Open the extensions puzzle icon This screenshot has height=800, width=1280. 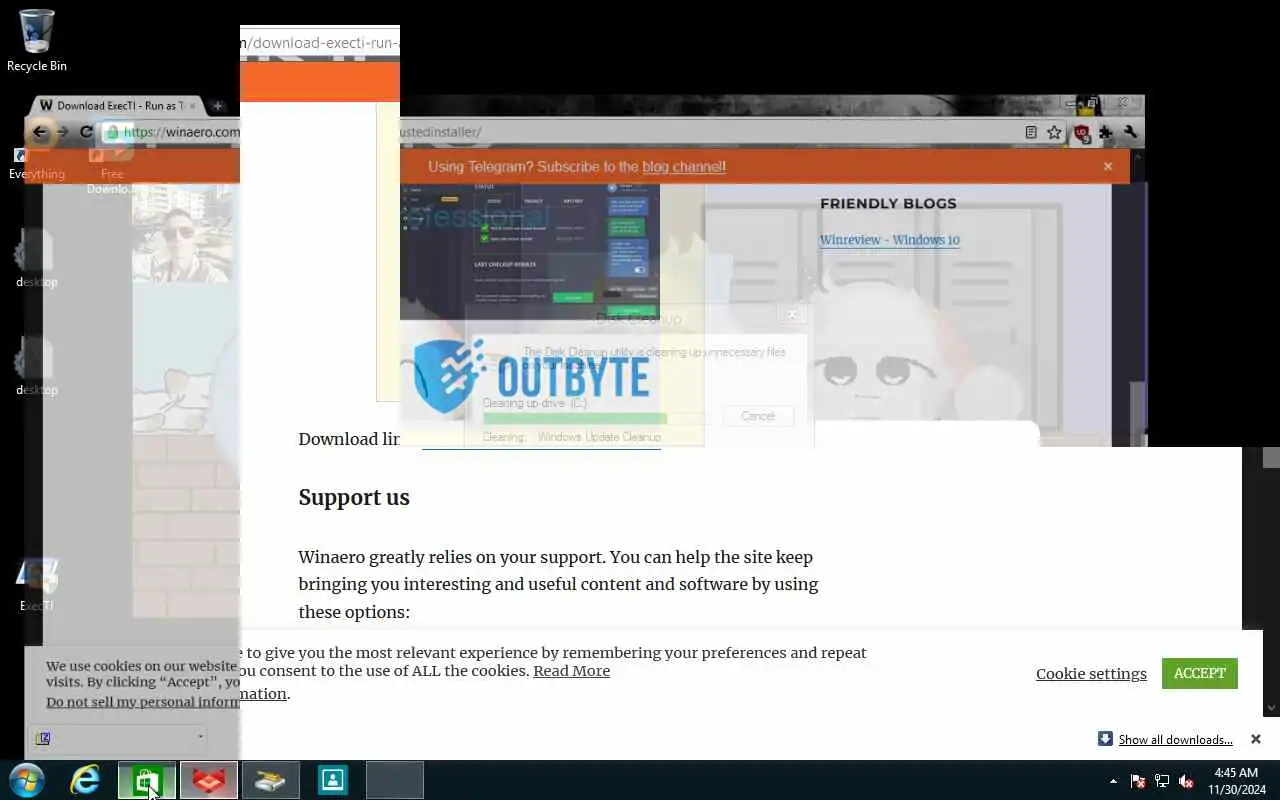click(1106, 132)
